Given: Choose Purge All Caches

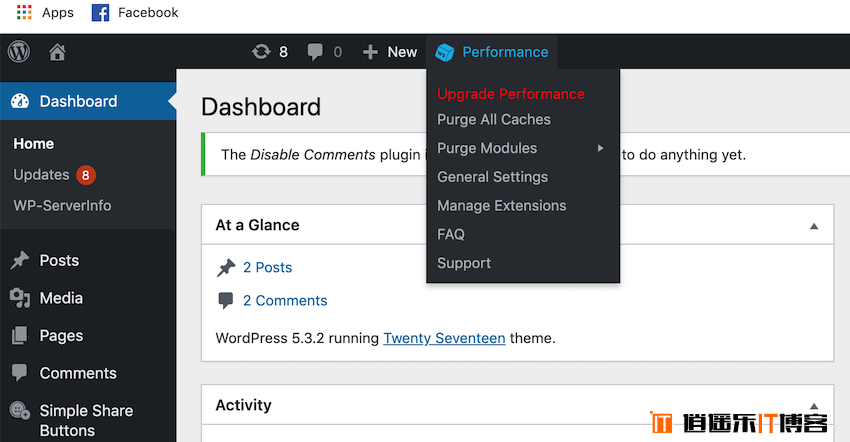Looking at the screenshot, I should [x=494, y=119].
